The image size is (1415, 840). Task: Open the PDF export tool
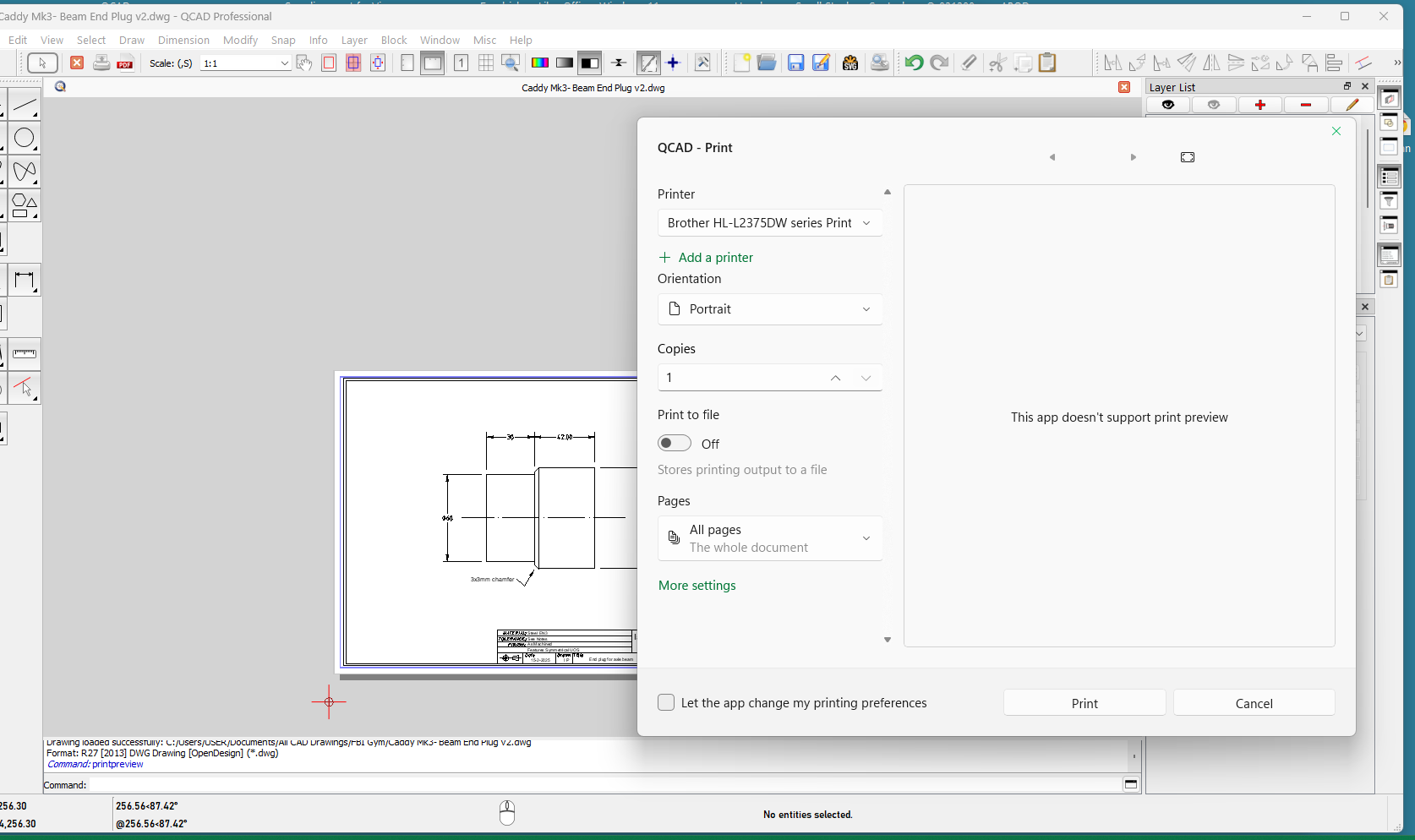coord(125,63)
